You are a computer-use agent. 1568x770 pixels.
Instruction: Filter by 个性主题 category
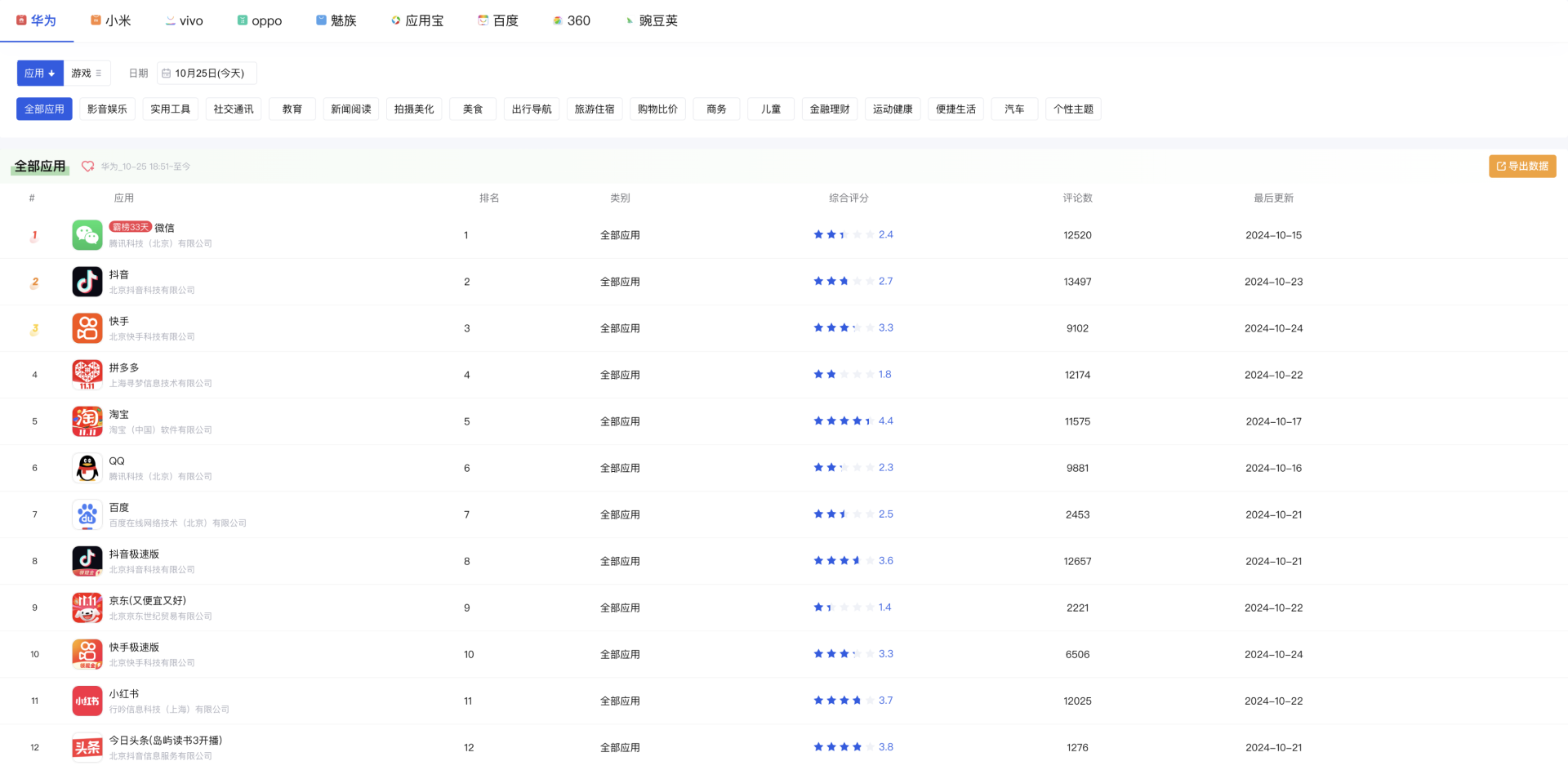(1073, 109)
